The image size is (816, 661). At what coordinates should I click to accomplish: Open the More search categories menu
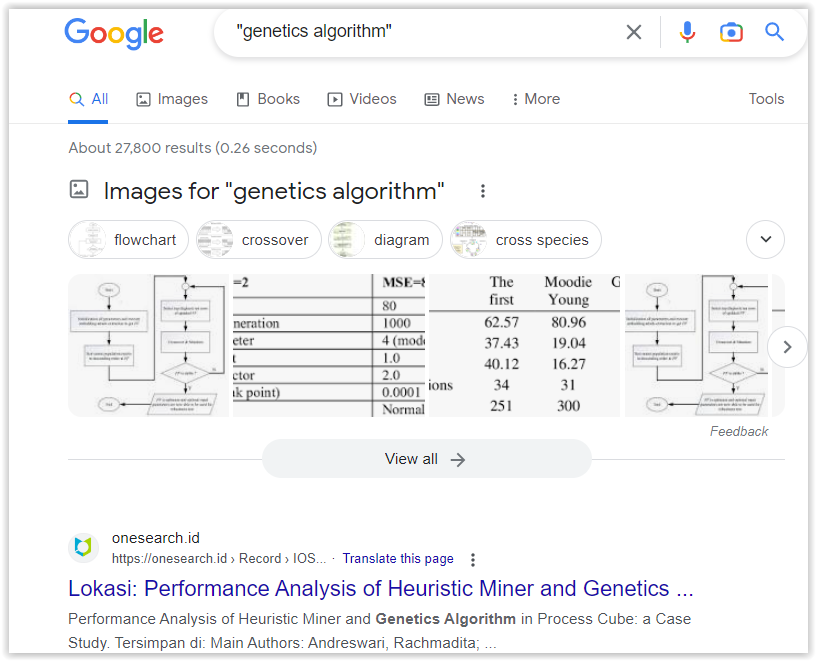pos(536,99)
